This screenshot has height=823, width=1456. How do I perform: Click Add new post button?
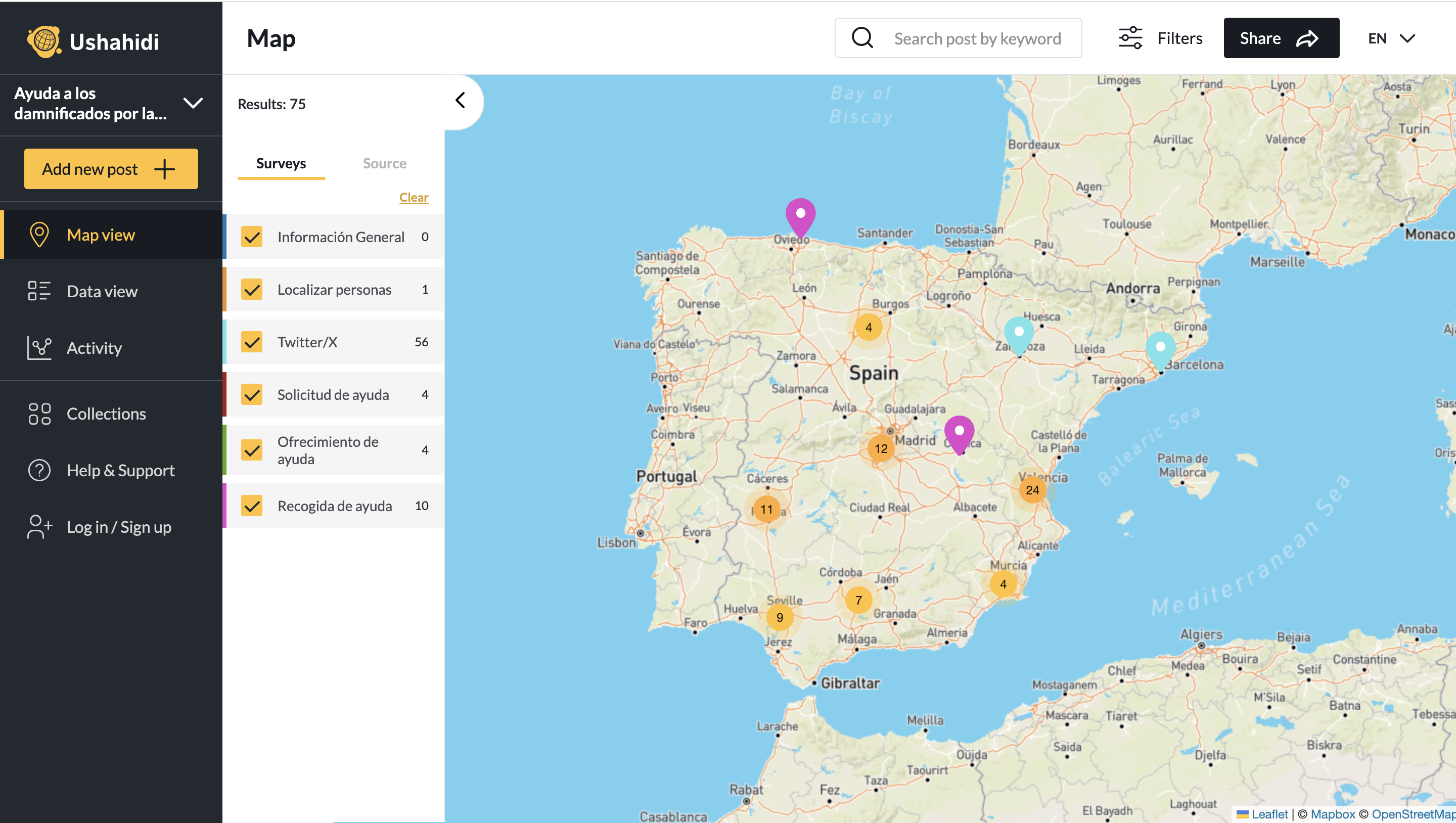111,169
